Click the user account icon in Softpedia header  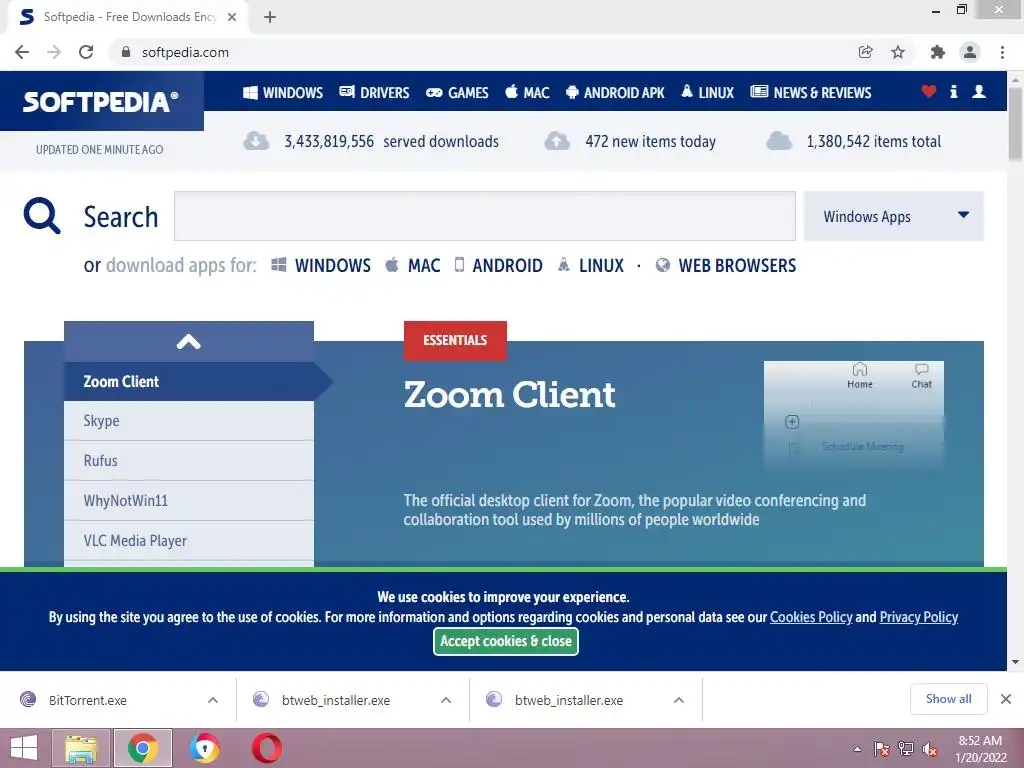pyautogui.click(x=979, y=91)
